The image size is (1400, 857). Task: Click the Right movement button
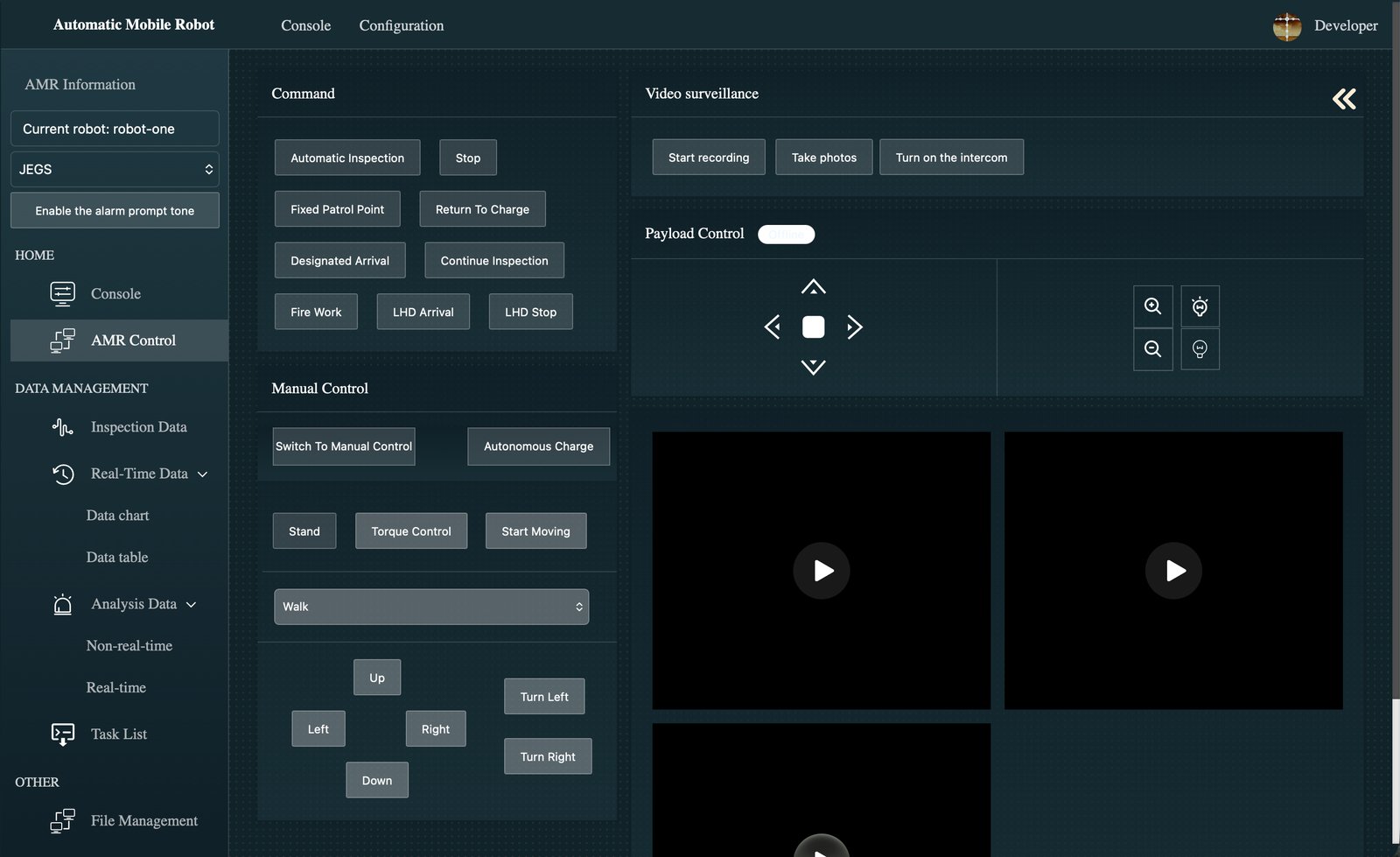point(436,729)
